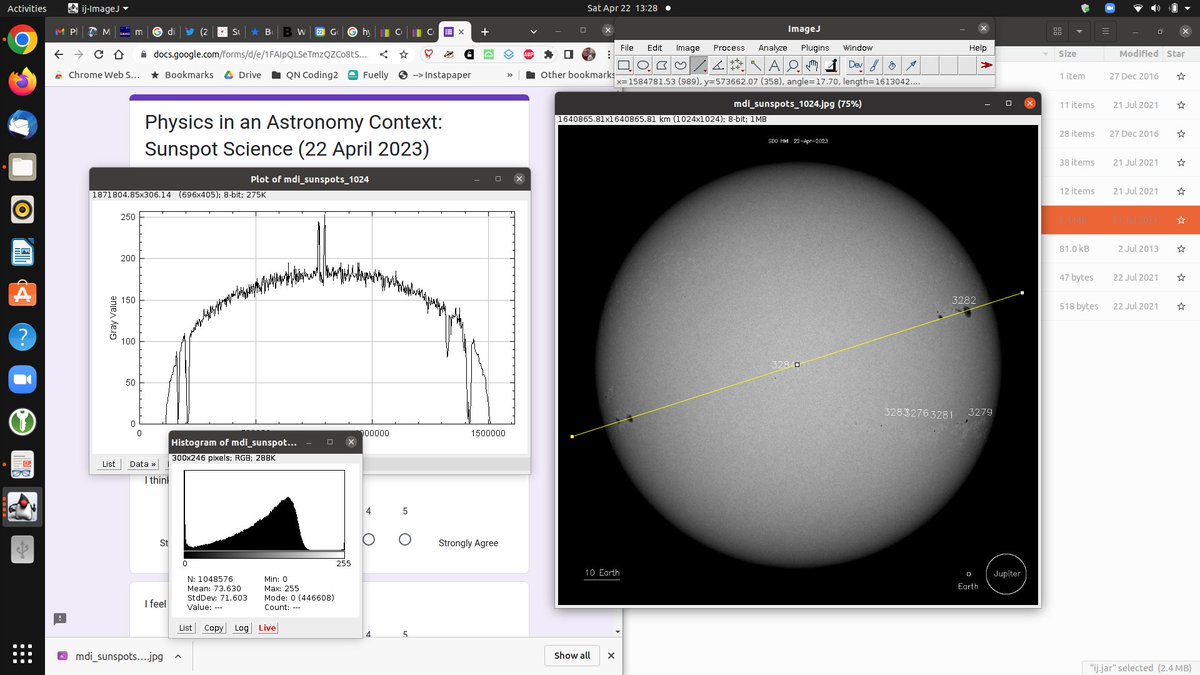The image size is (1200, 675).
Task: Click the Log button in Histogram window
Action: click(x=241, y=628)
